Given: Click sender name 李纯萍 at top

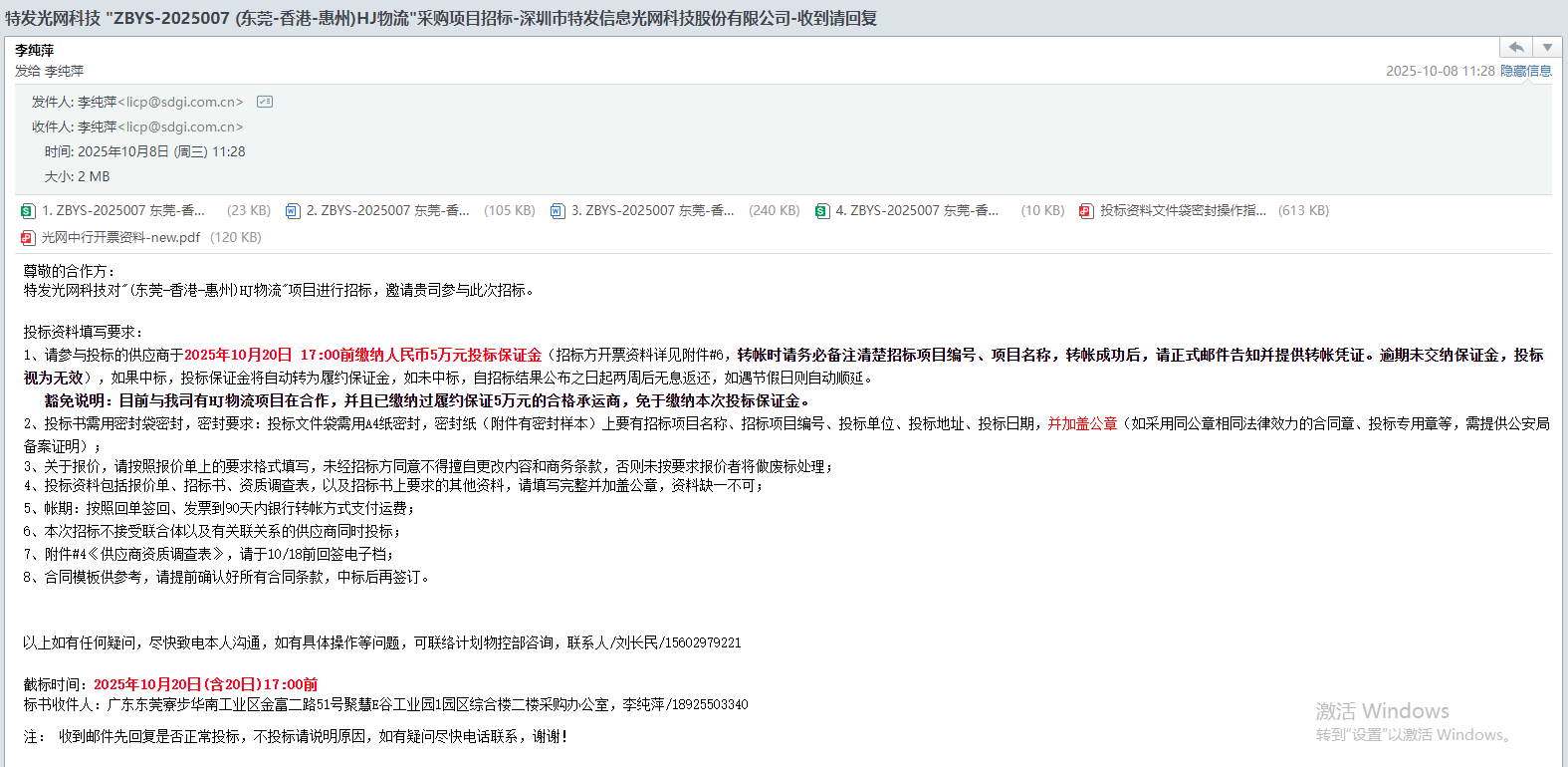Looking at the screenshot, I should coord(35,50).
